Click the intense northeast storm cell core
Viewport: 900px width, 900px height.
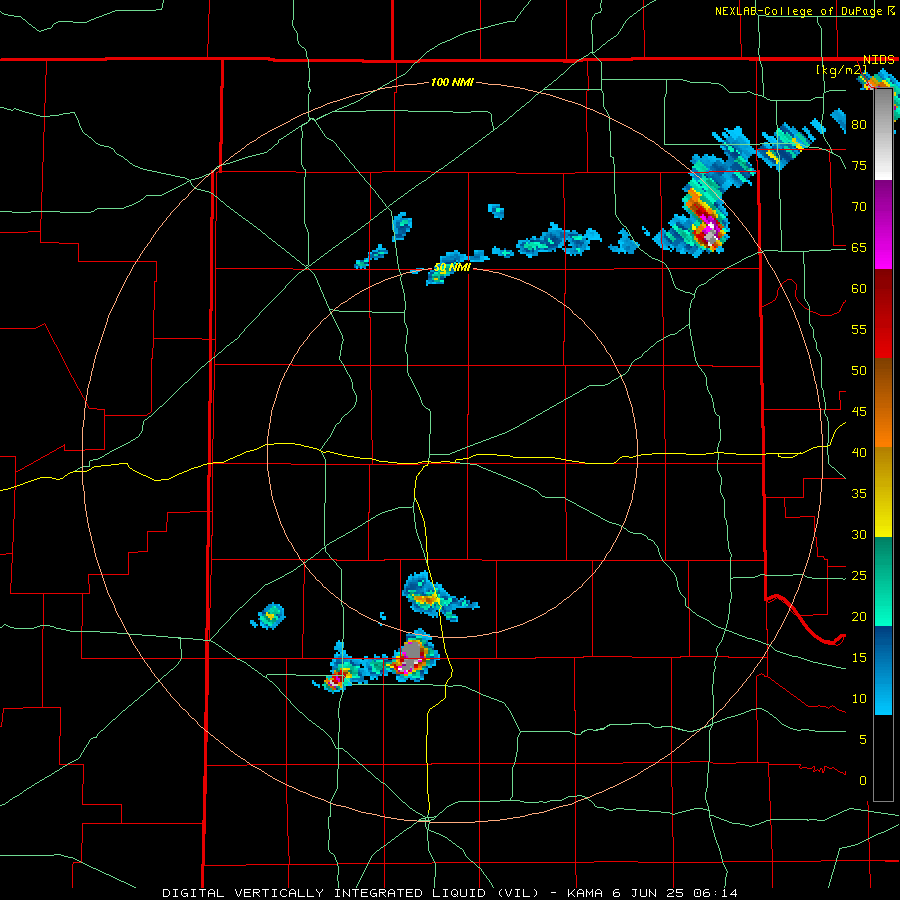click(709, 232)
